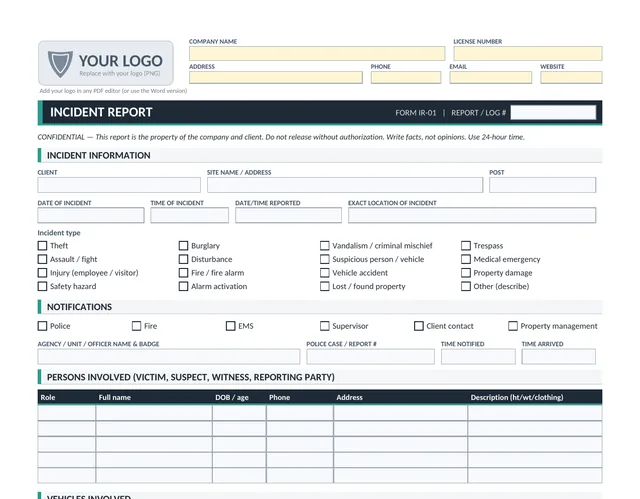Check the Theft checkbox
This screenshot has width=640, height=499.
(42, 246)
